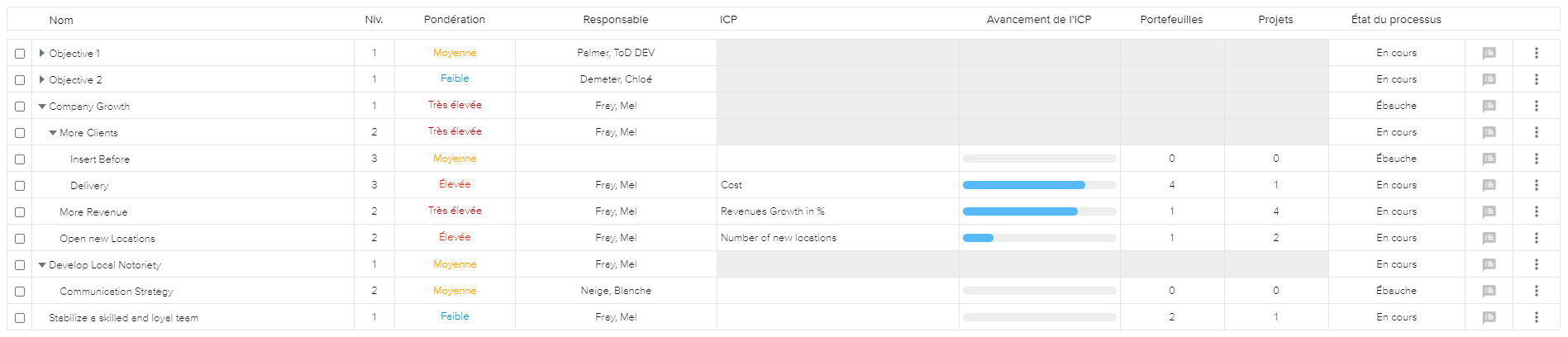Click the Delivery ICP progress bar

[x=1039, y=185]
